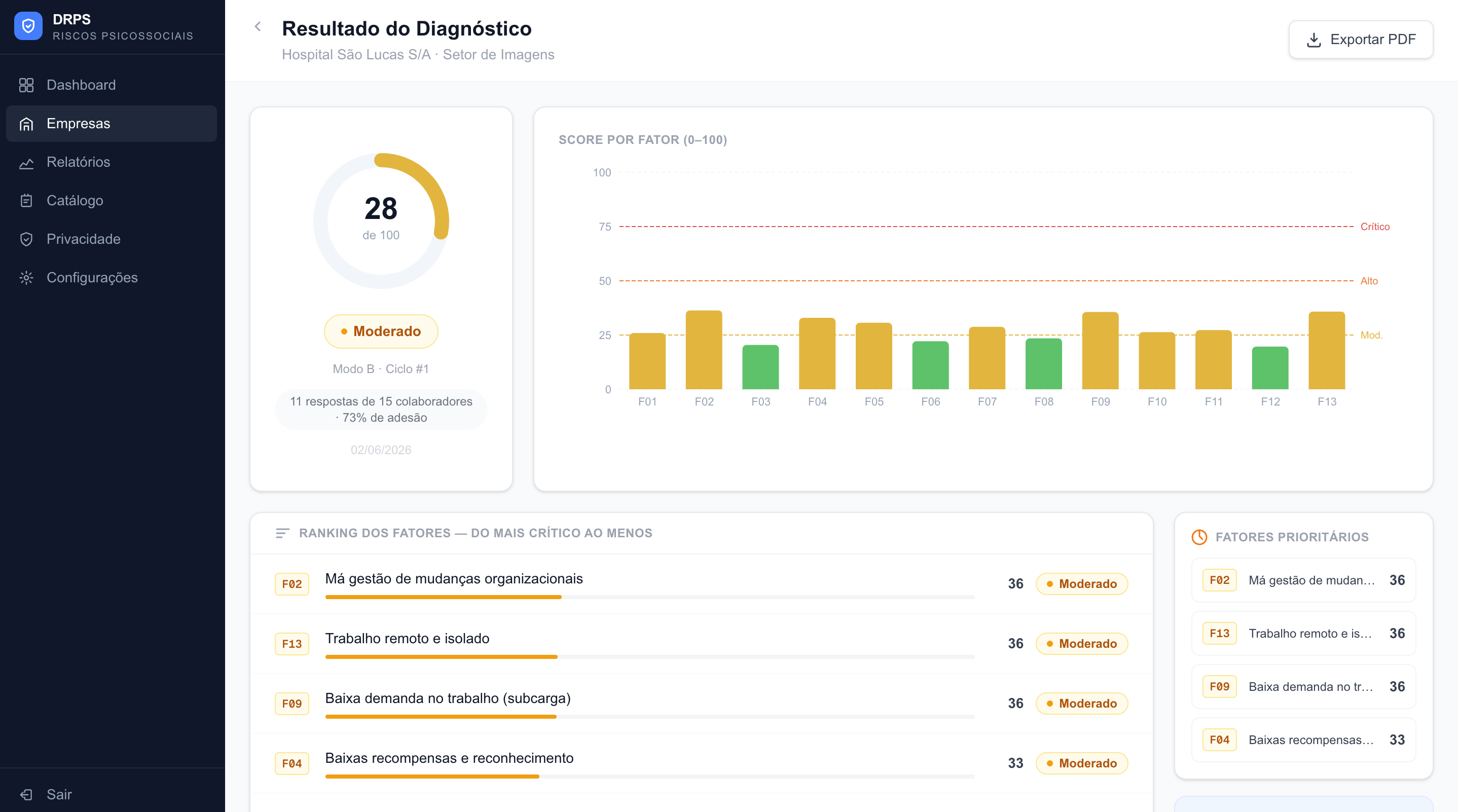This screenshot has height=812, width=1458.
Task: Open F02 card in Fatores Prioritários
Action: [1303, 580]
